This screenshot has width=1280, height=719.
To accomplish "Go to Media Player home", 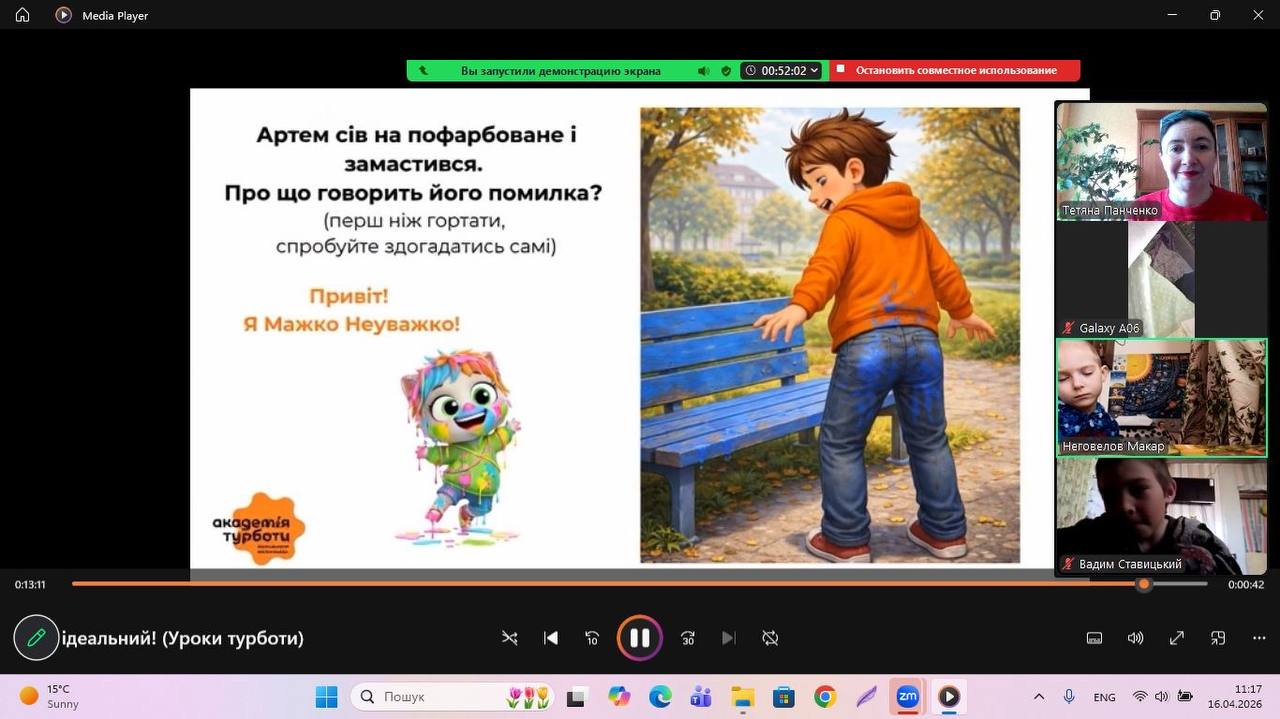I will point(22,15).
